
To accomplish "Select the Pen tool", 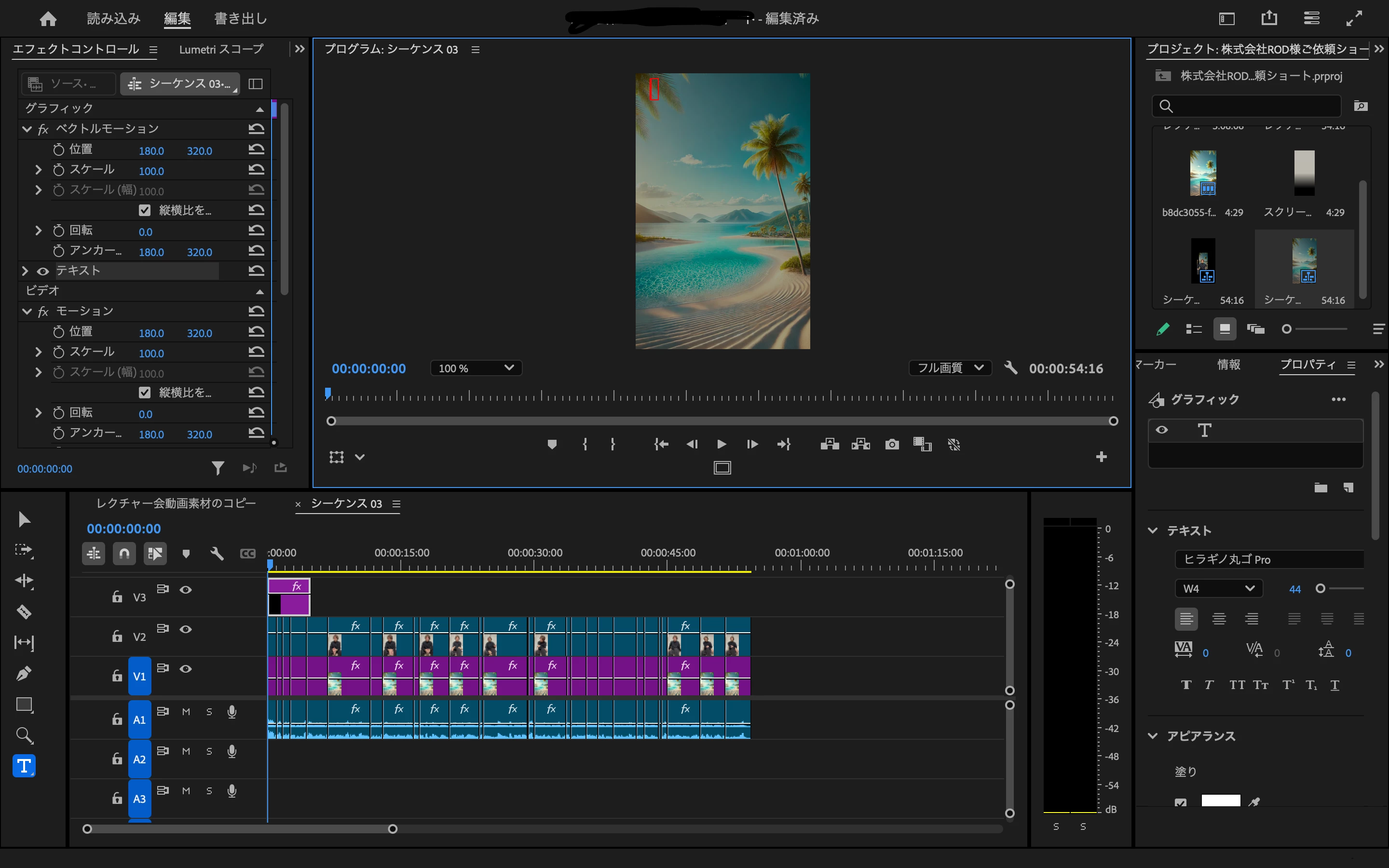I will coord(24,673).
